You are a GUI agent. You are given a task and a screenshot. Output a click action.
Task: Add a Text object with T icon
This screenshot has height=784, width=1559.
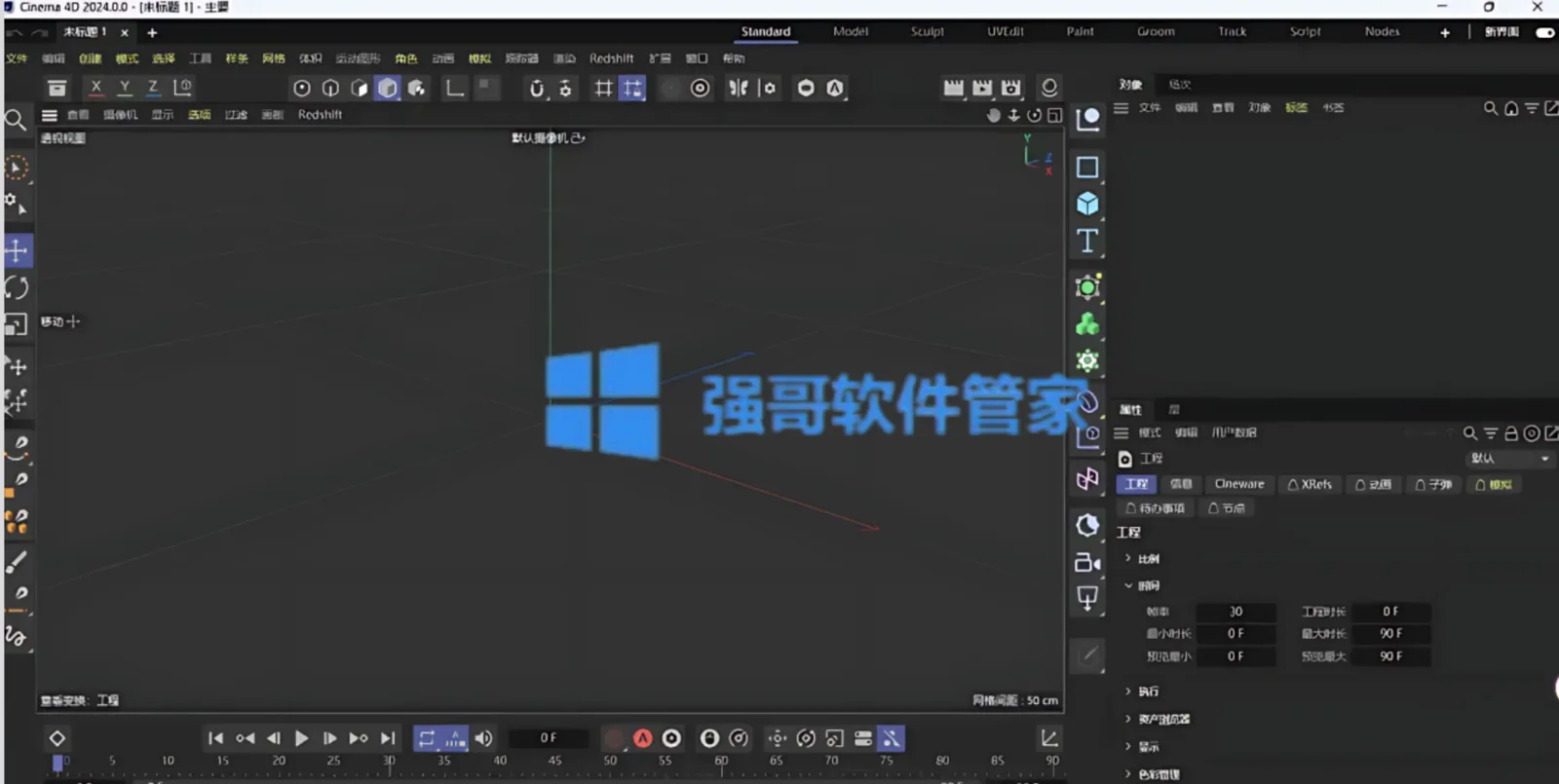pos(1087,242)
